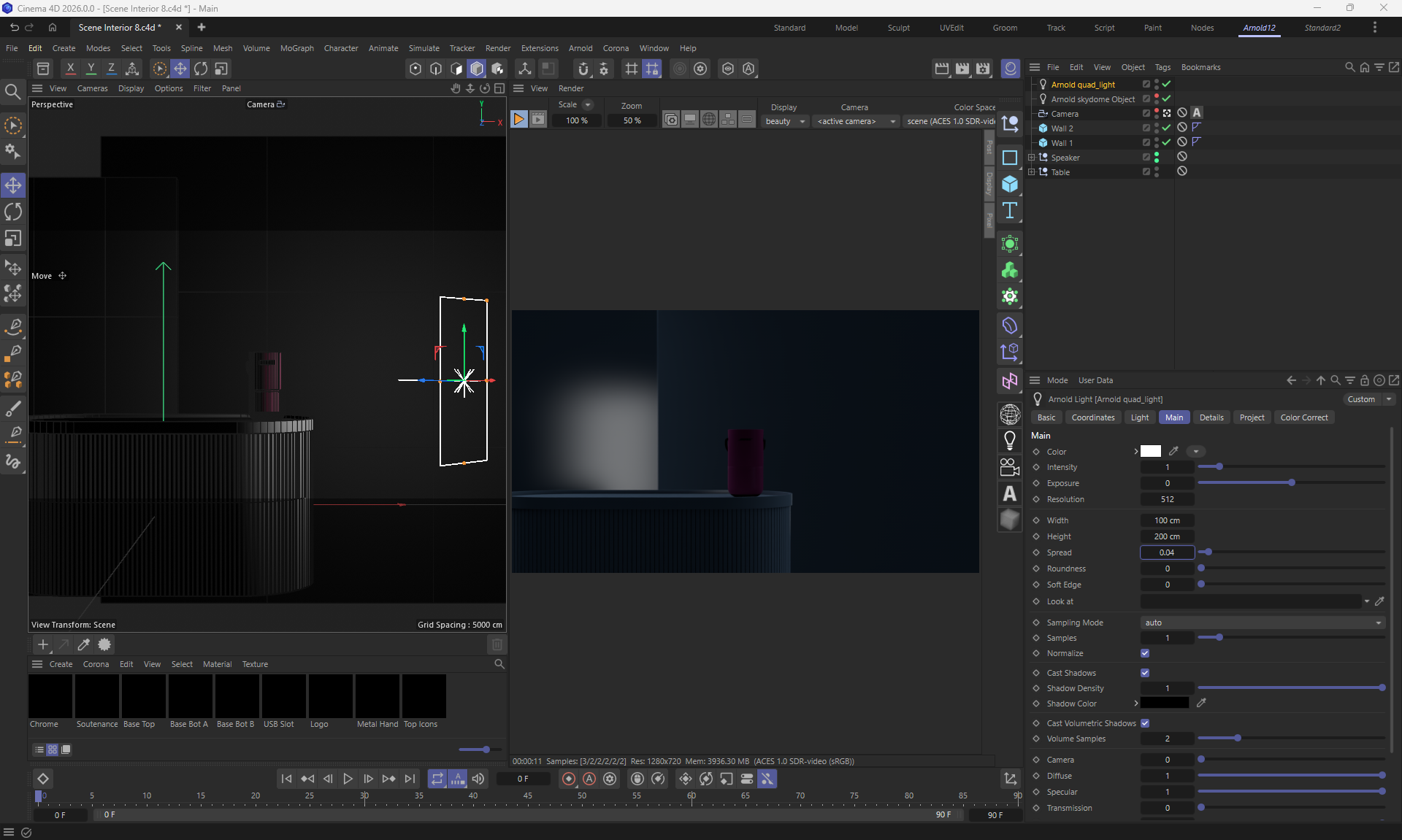Click the Record Active Objects button
This screenshot has width=1402, height=840.
[569, 779]
